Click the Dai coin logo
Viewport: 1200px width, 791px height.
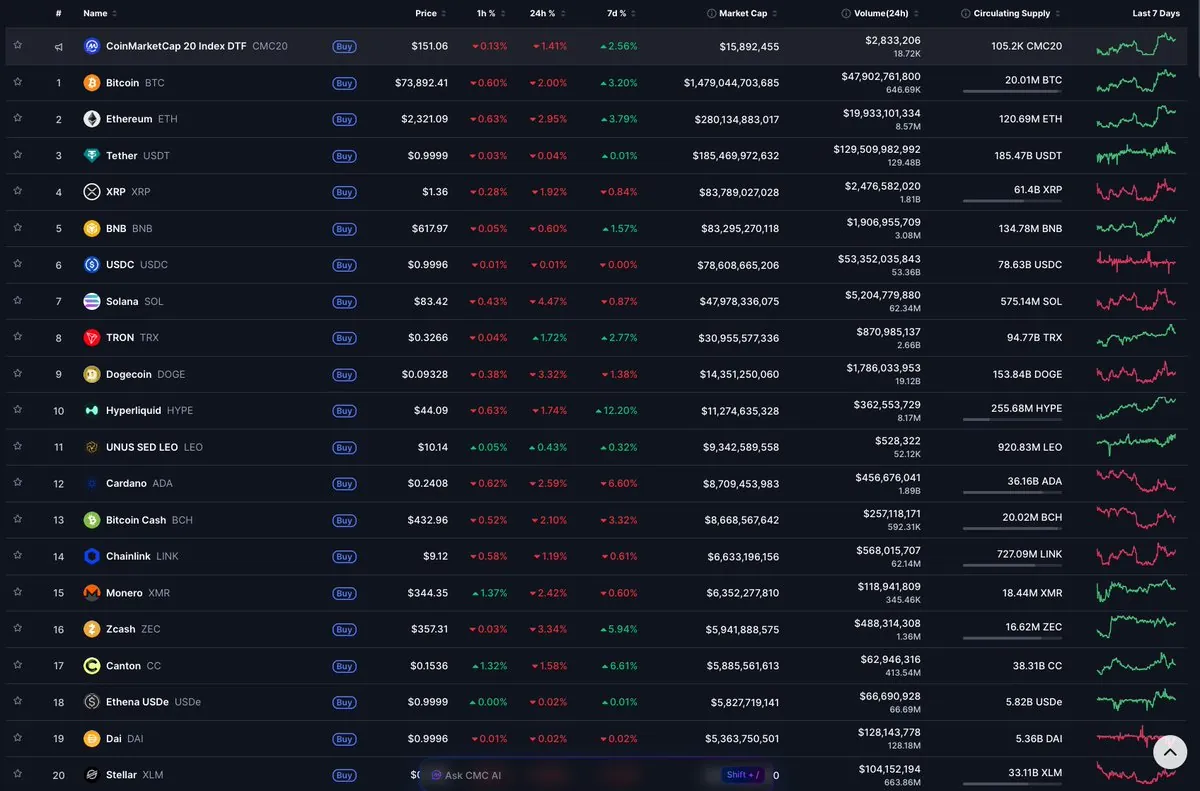tap(92, 739)
